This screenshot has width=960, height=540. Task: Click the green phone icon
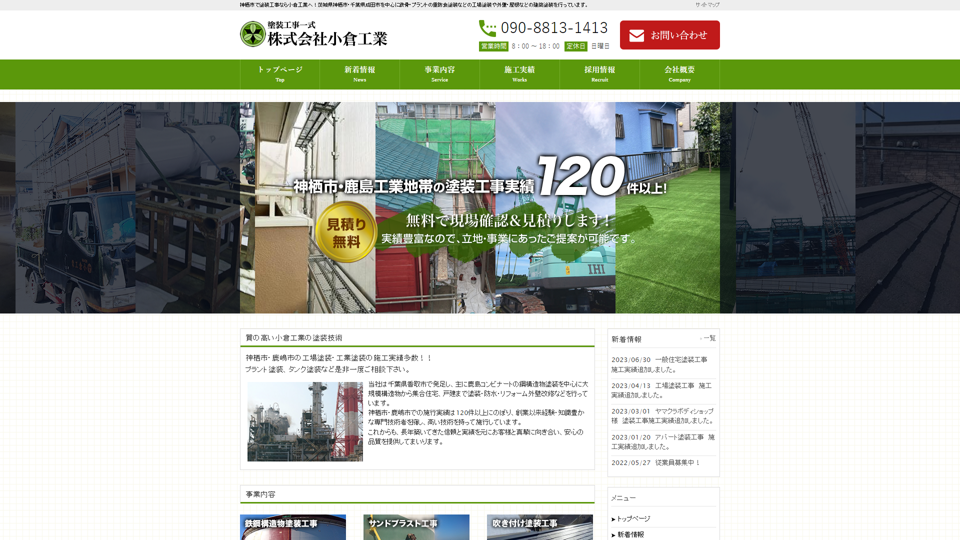[x=487, y=28]
